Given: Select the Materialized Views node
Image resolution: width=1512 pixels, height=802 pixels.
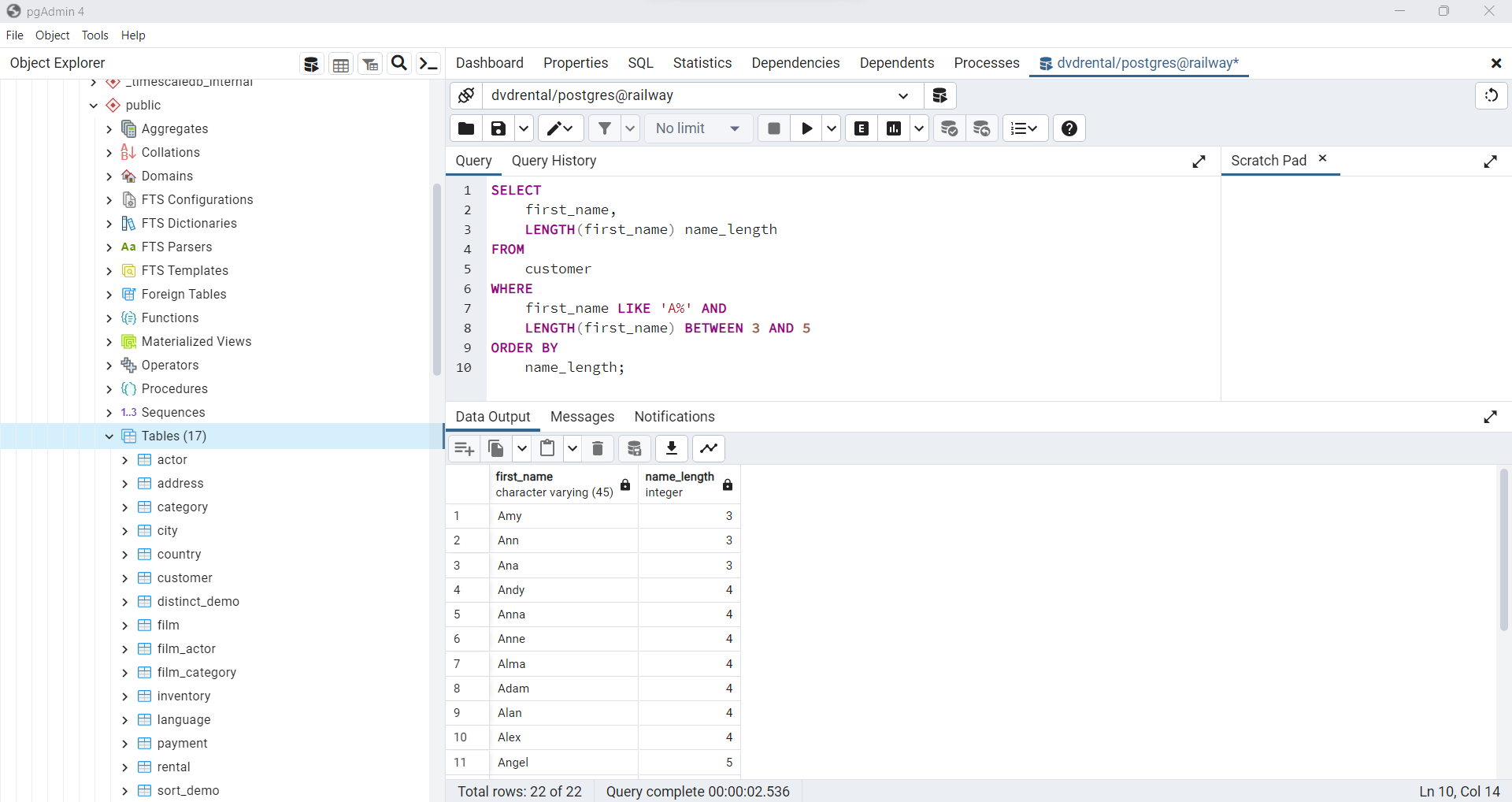Looking at the screenshot, I should tap(196, 342).
